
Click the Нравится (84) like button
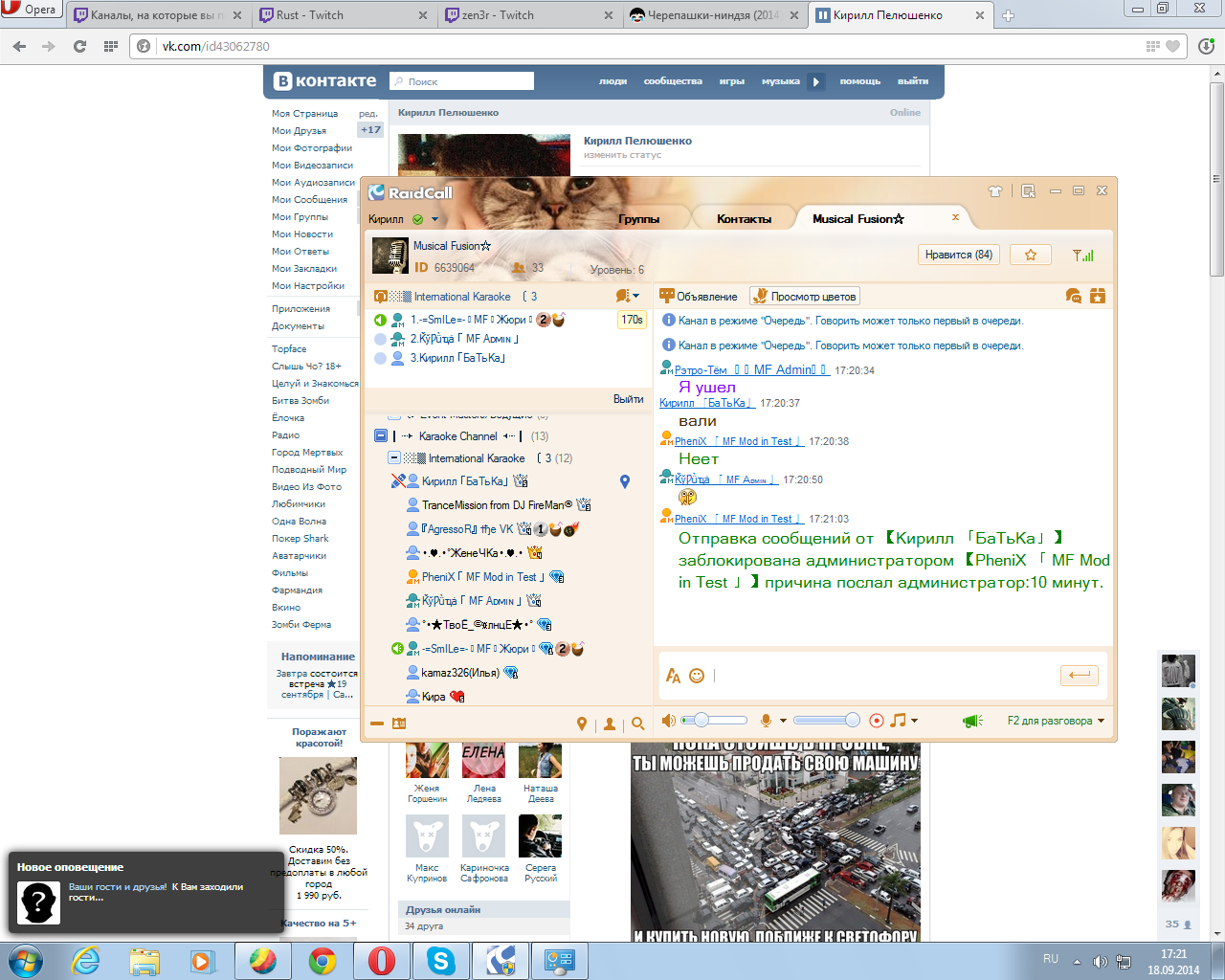958,255
